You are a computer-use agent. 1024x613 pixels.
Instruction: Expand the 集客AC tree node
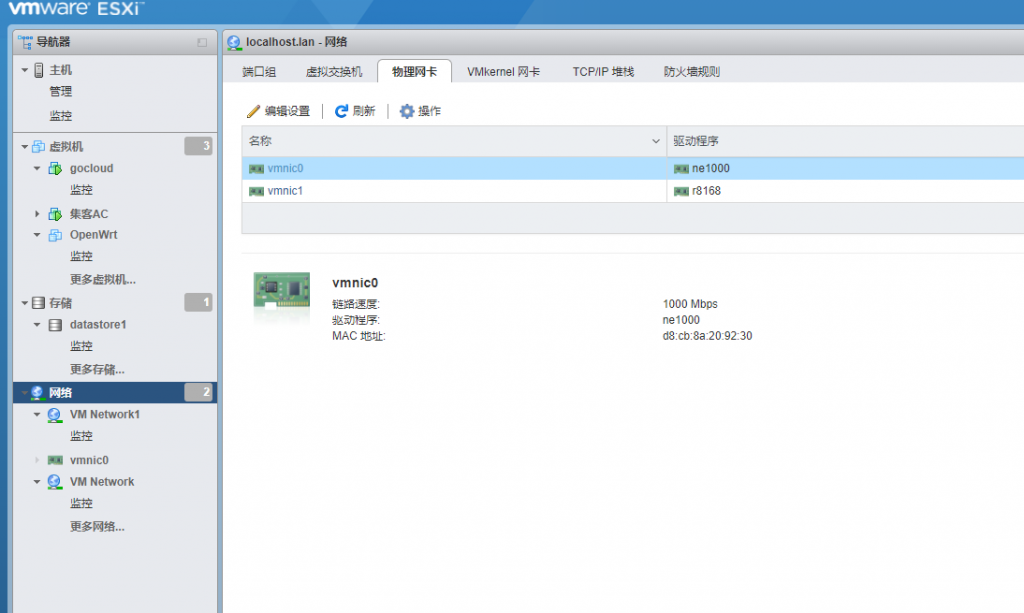click(37, 213)
